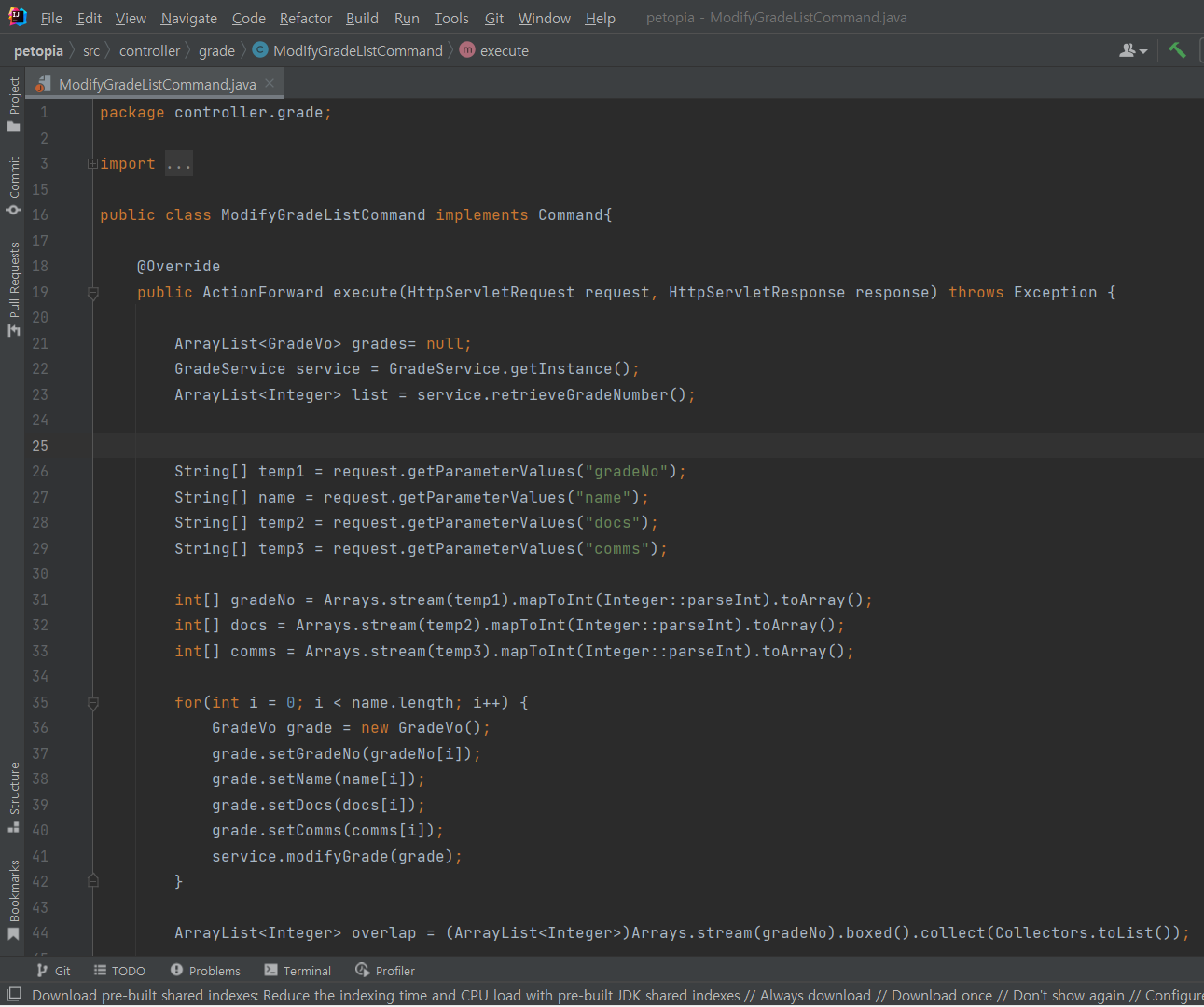
Task: Open the Run menu
Action: [407, 18]
